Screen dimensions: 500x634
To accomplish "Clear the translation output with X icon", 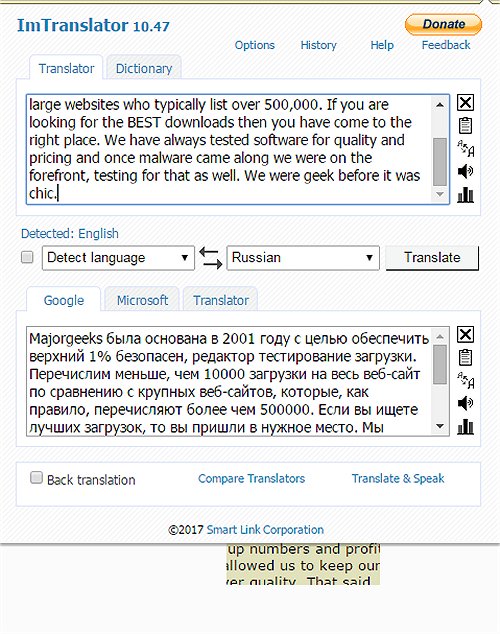I will pyautogui.click(x=465, y=334).
